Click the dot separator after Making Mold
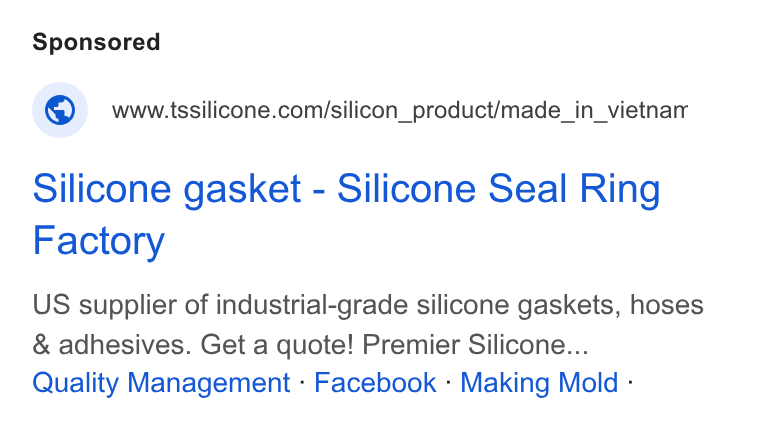 pyautogui.click(x=630, y=382)
